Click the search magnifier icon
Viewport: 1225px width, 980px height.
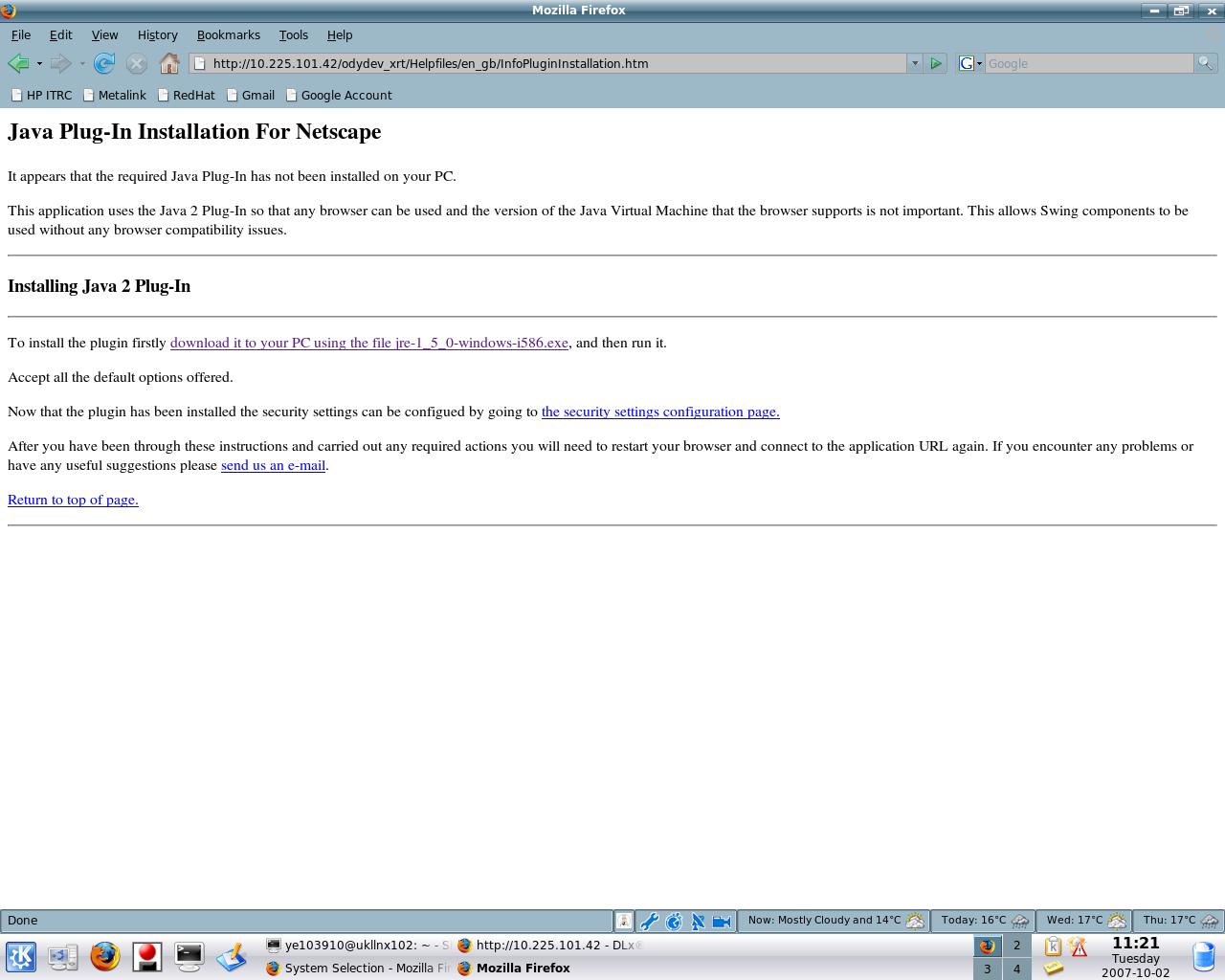tap(1205, 63)
